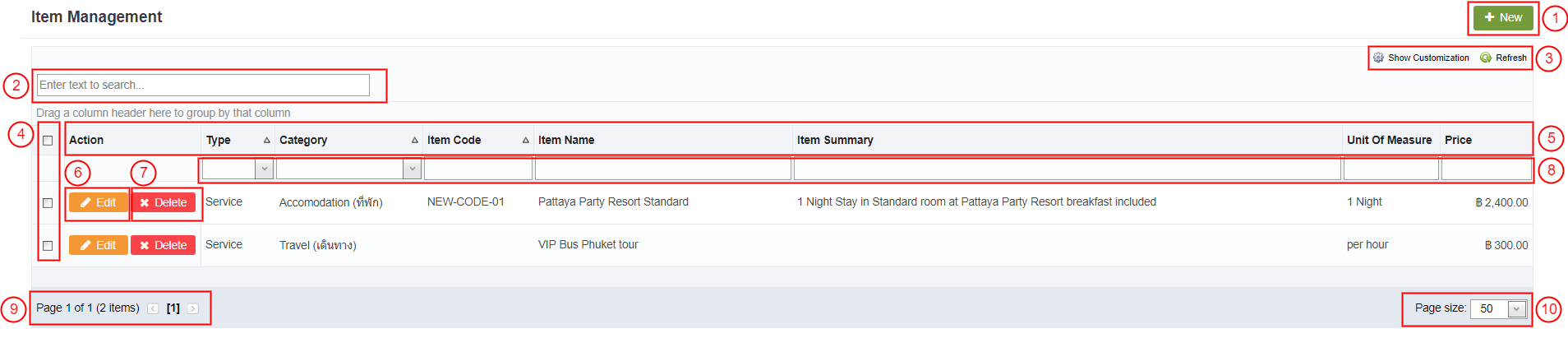
Task: Click the Item Code sort arrow
Action: pyautogui.click(x=525, y=141)
